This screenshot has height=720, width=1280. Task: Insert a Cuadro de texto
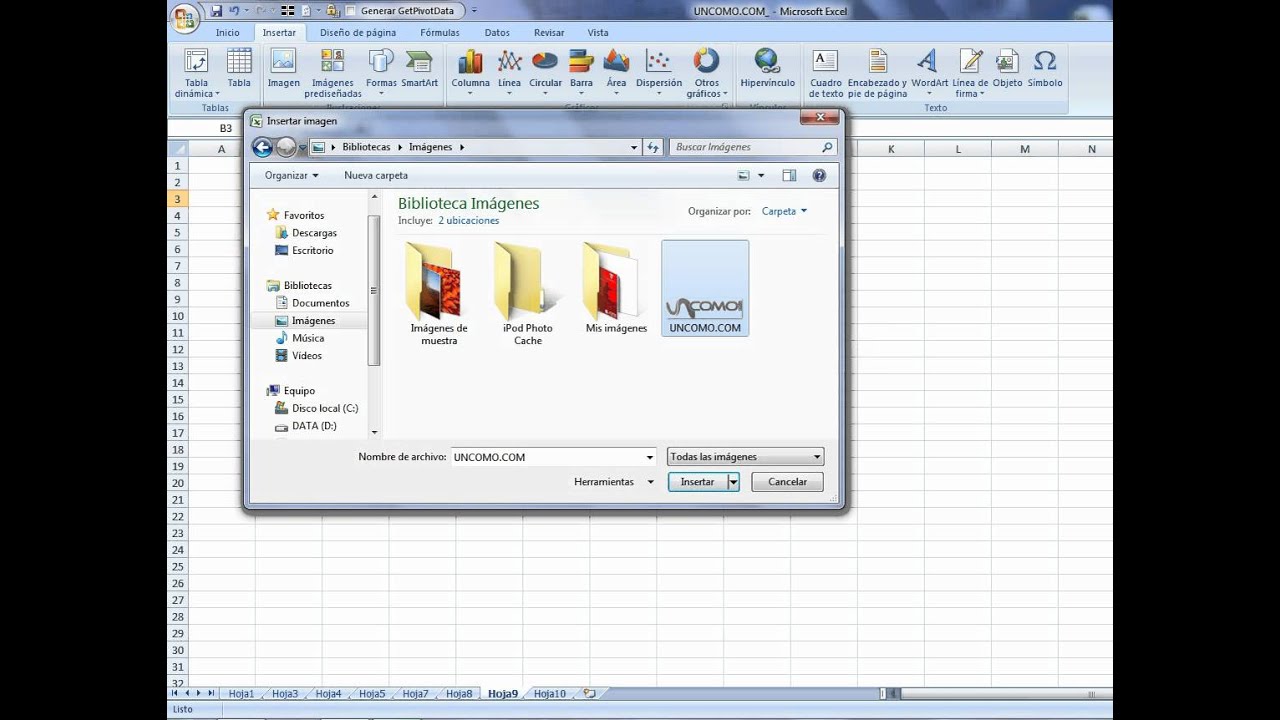tap(825, 73)
